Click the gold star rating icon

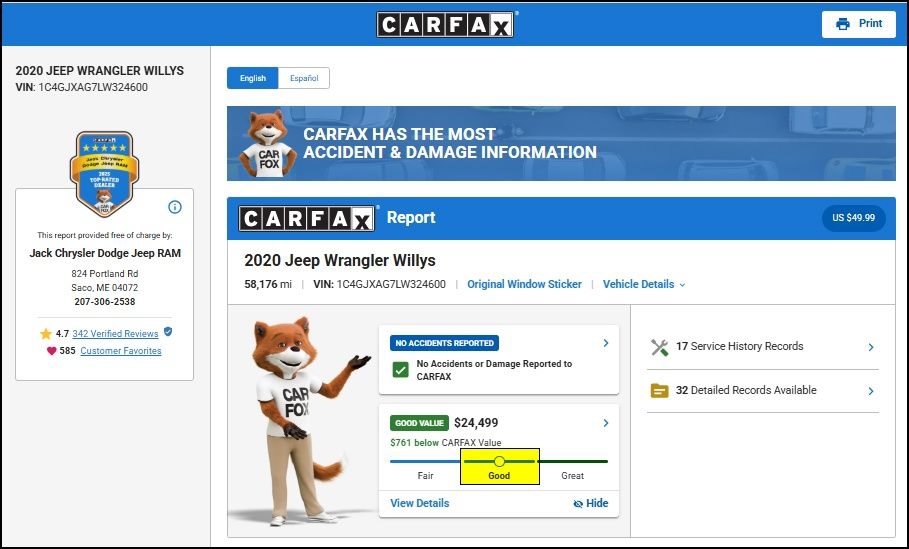pyautogui.click(x=46, y=333)
